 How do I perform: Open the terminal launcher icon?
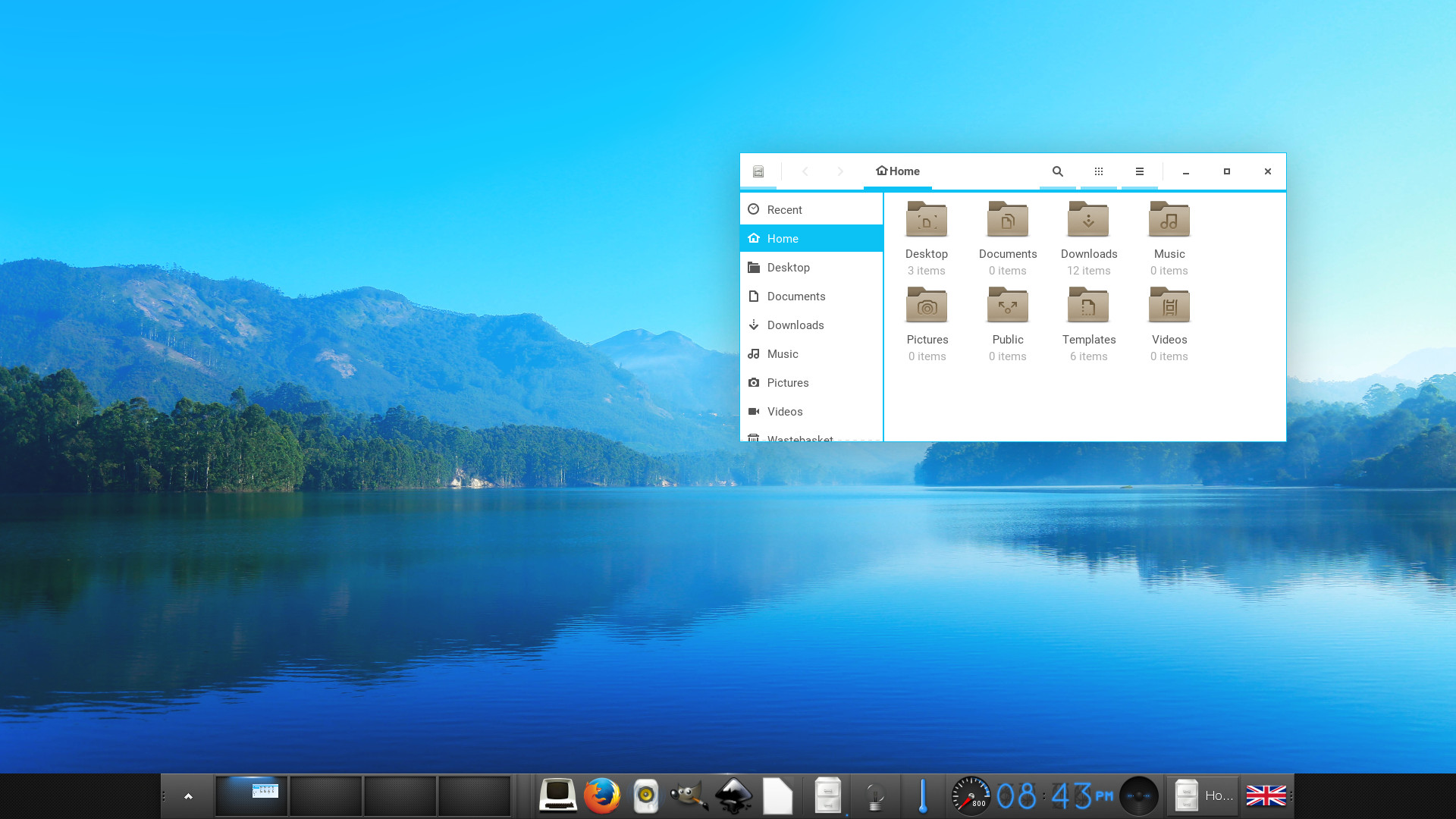click(557, 796)
